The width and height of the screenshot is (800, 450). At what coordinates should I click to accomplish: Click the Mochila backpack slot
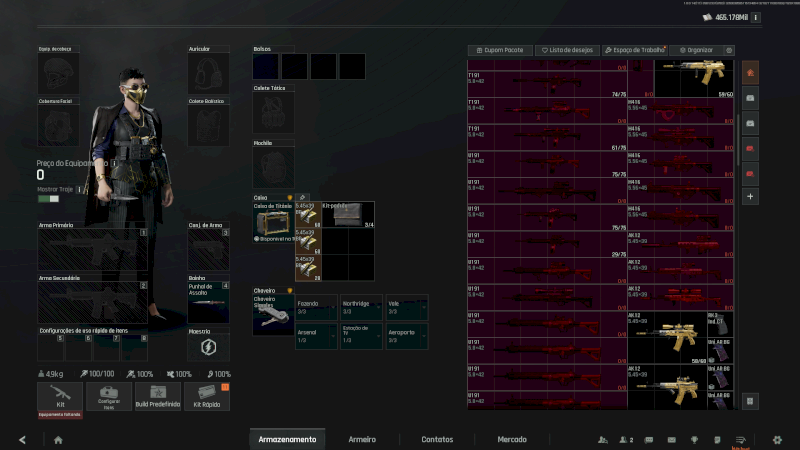pos(273,167)
